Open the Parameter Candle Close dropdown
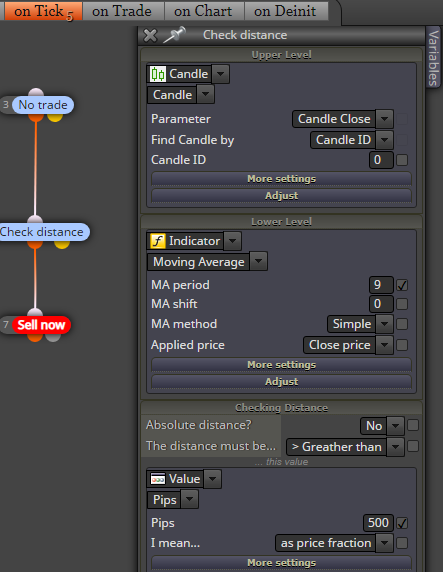Screen dimensions: 443x572 384,119
